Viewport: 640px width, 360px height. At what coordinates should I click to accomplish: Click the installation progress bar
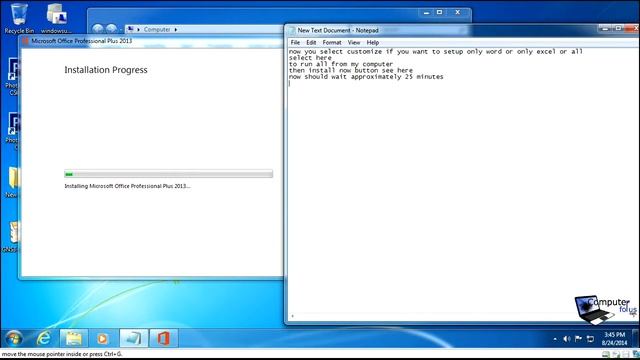[169, 174]
